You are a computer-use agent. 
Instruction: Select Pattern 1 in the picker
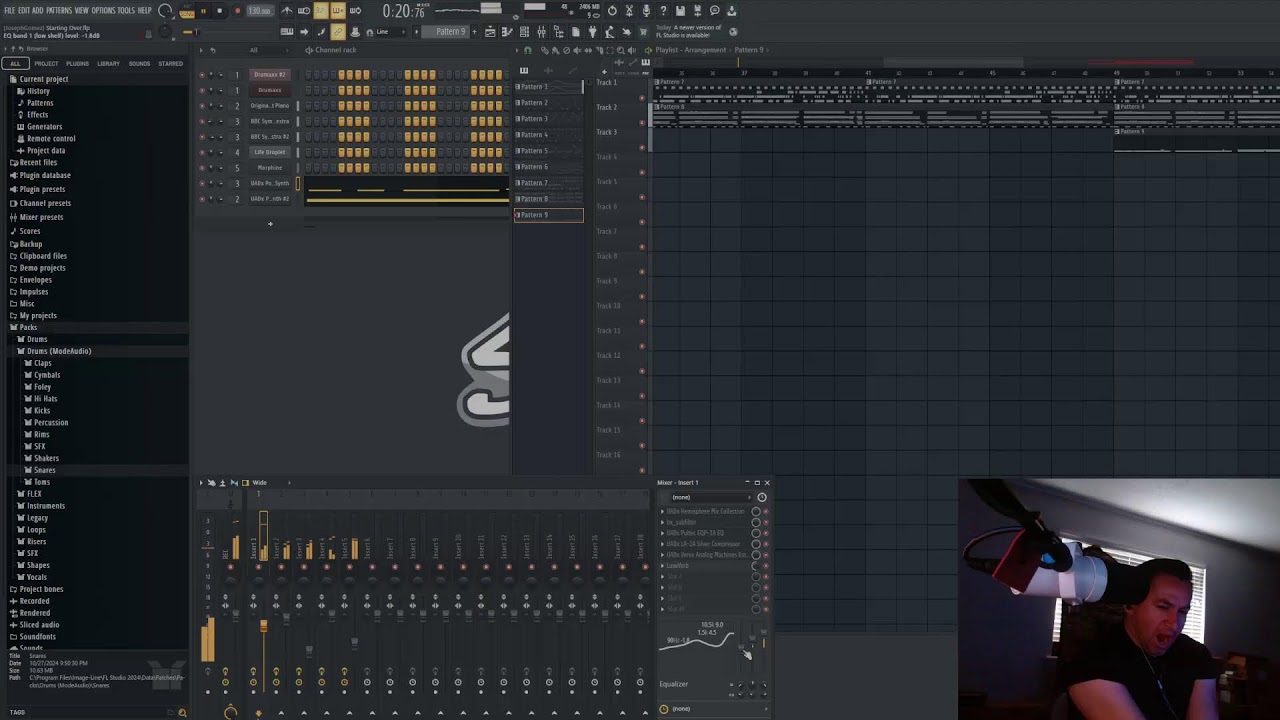(548, 87)
